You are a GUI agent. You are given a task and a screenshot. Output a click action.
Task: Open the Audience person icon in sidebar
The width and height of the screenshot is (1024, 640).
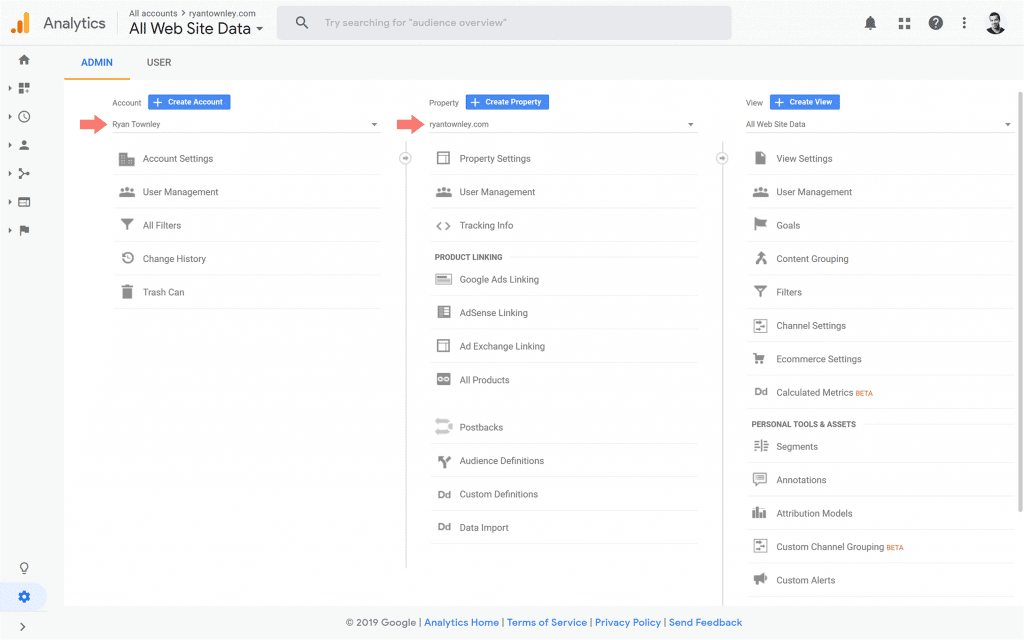point(24,145)
